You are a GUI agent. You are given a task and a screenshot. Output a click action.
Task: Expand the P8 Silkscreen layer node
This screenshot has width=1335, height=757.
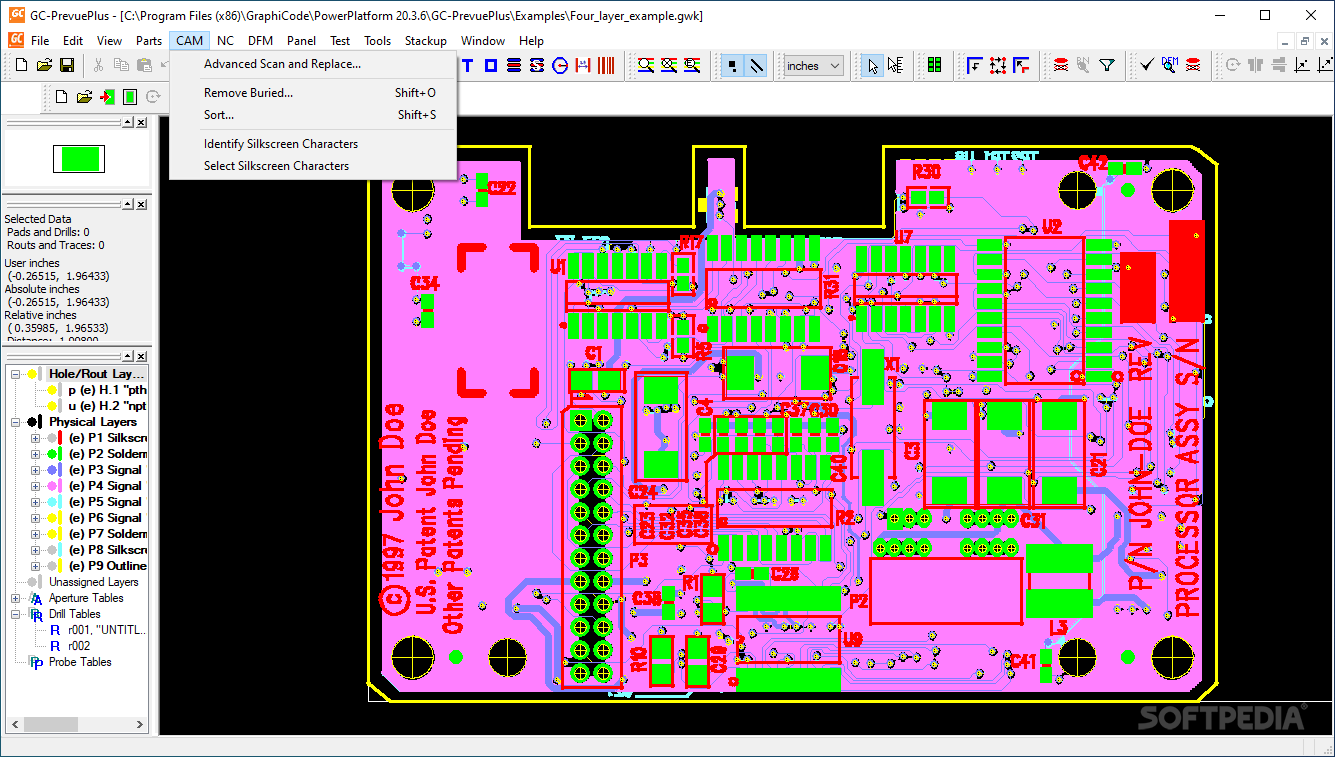click(36, 550)
